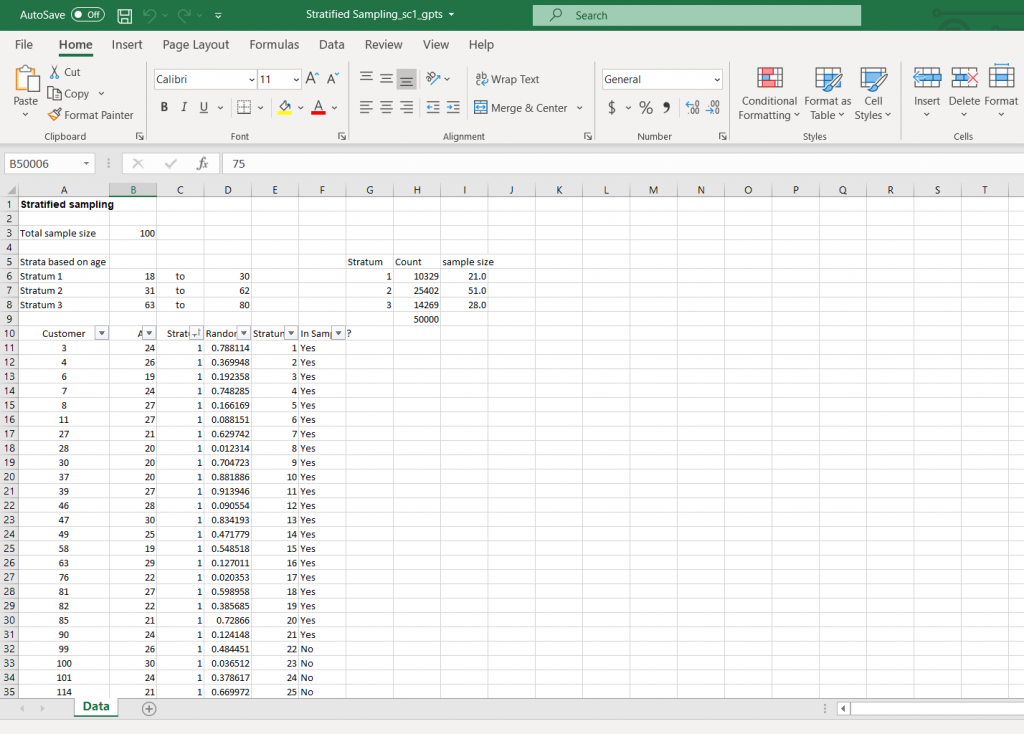Viewport: 1024px width, 734px height.
Task: Open Conditional Formatting menu
Action: point(769,93)
